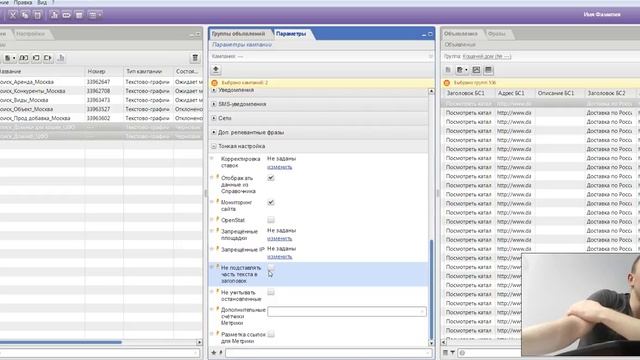Select the campaign row Поиск_Аренда_Москва
The image size is (640, 360).
[101, 82]
